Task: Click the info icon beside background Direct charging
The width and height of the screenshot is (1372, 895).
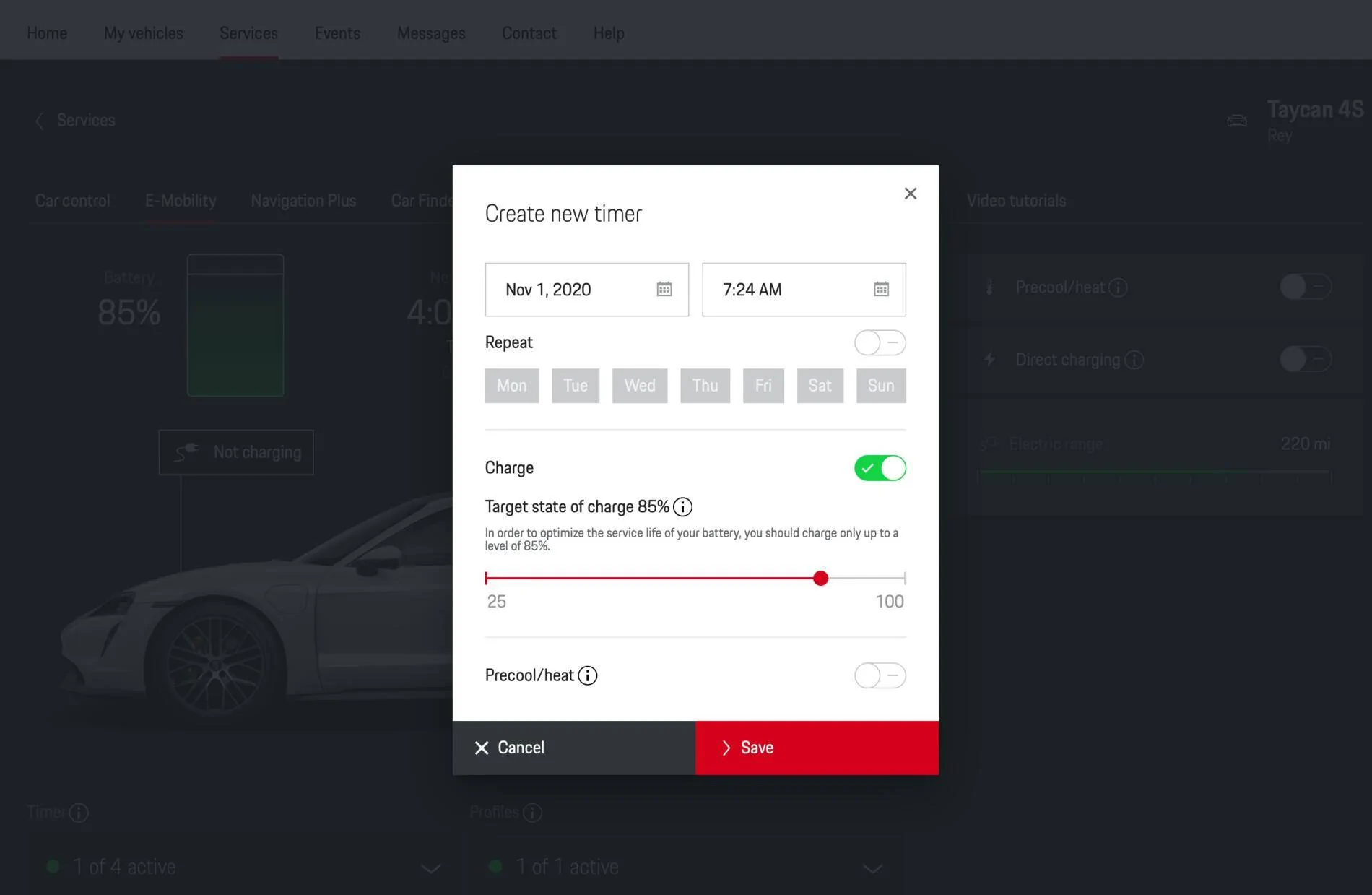Action: 1134,360
